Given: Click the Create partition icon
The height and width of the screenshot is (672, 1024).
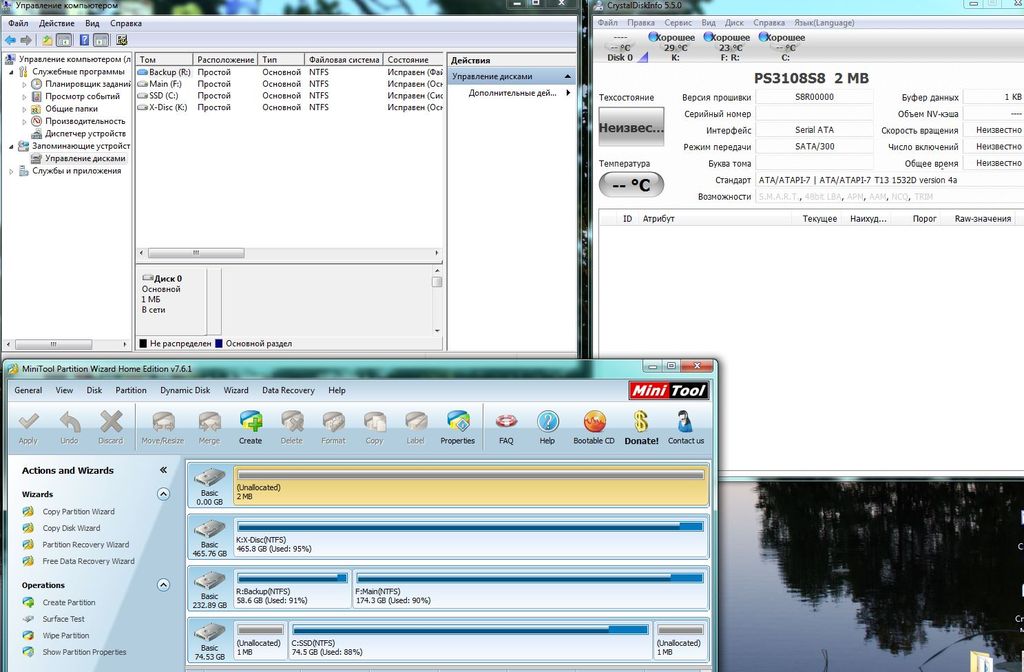Looking at the screenshot, I should point(250,423).
